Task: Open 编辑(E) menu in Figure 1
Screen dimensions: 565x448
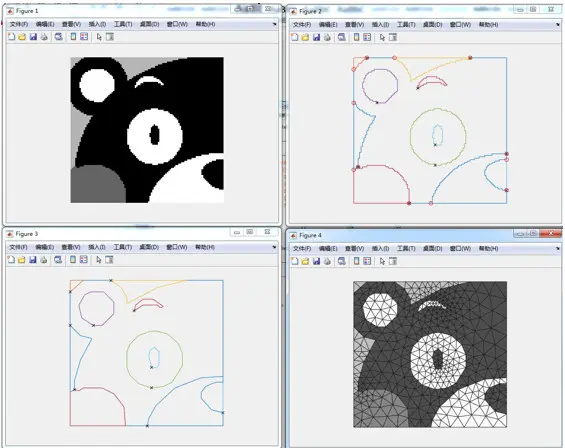Action: pyautogui.click(x=45, y=24)
